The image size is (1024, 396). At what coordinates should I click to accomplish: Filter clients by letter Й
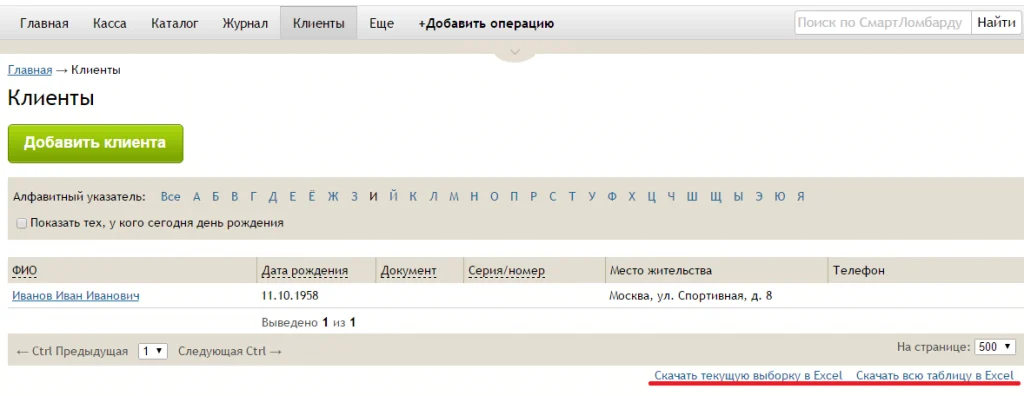coord(393,197)
